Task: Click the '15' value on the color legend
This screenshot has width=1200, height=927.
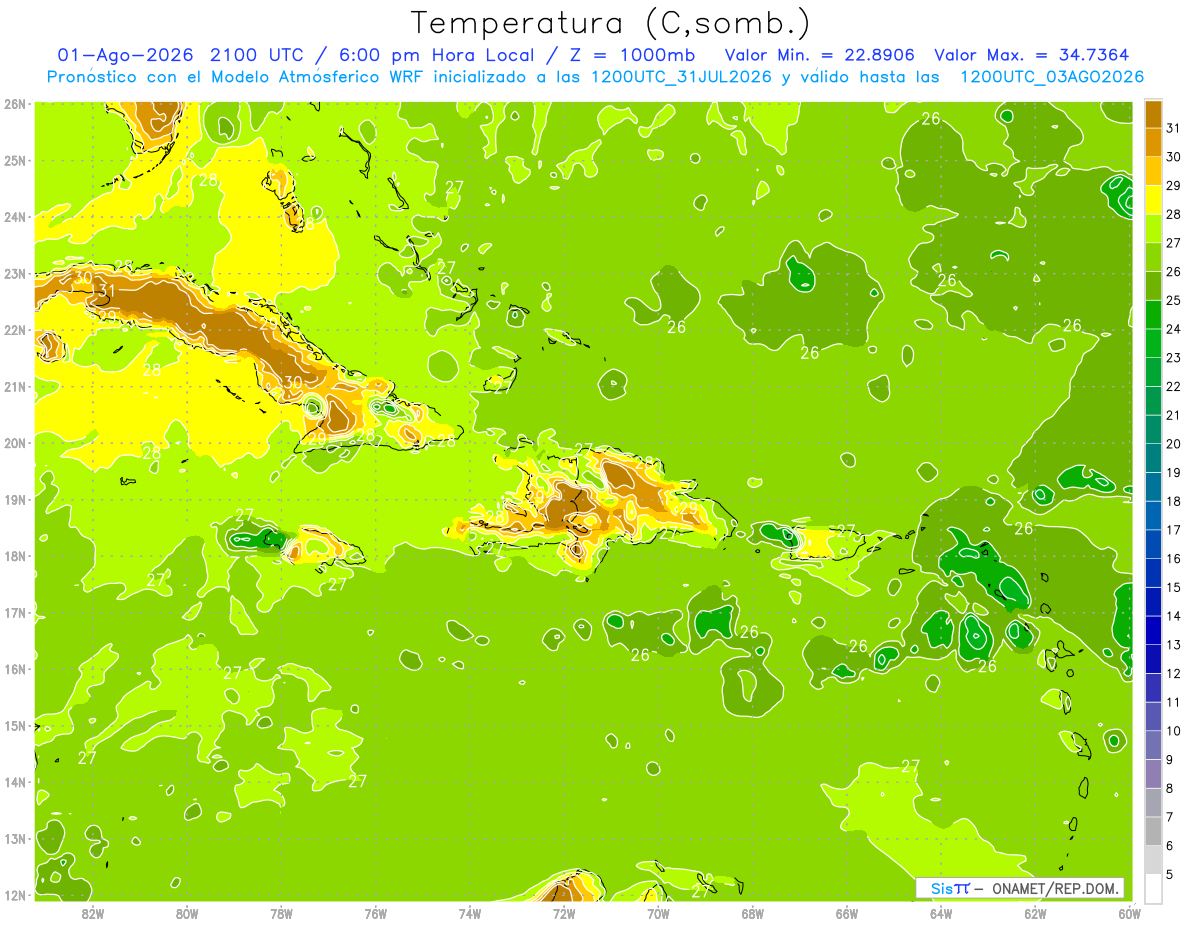Action: pyautogui.click(x=1174, y=587)
